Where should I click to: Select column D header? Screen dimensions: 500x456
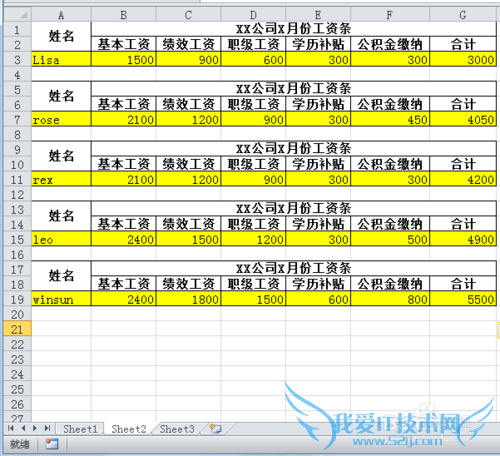pos(253,15)
